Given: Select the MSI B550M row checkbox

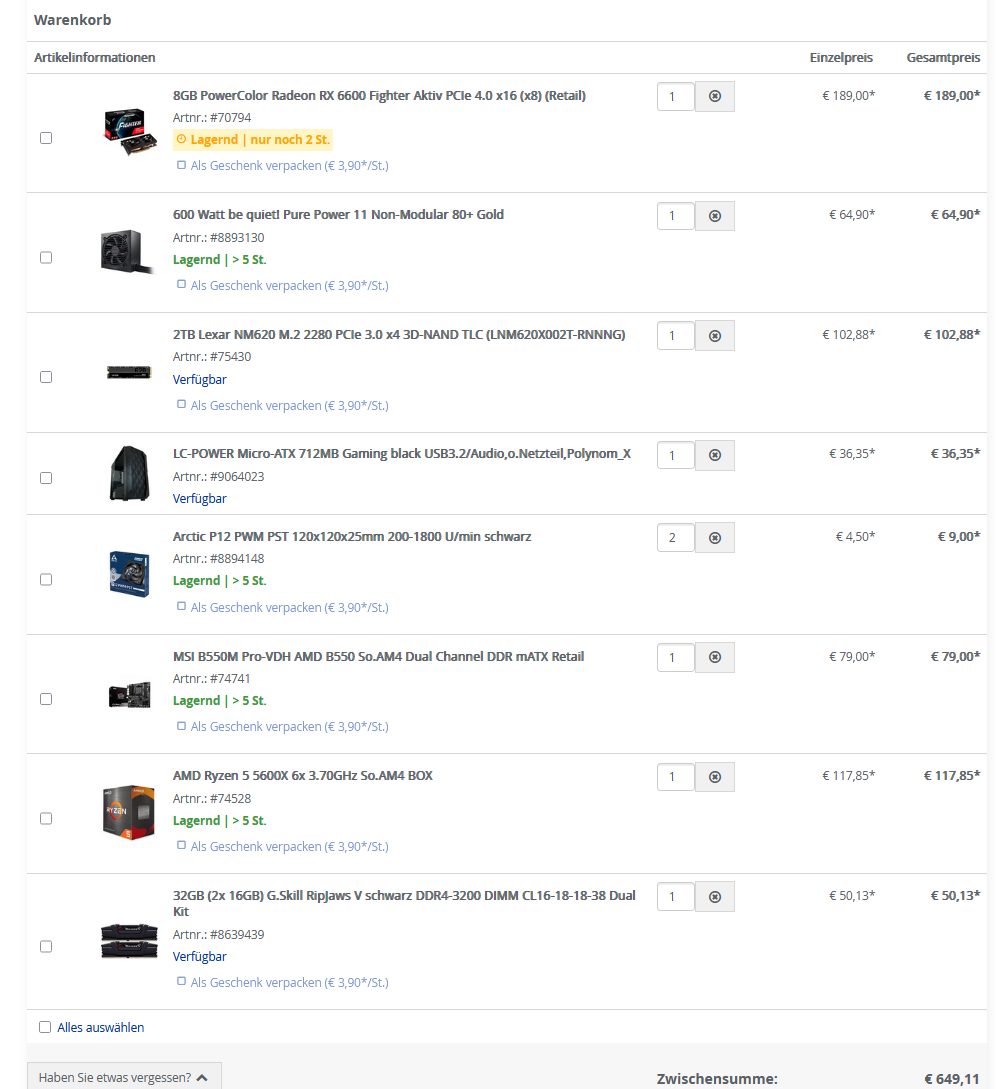Looking at the screenshot, I should click(46, 699).
